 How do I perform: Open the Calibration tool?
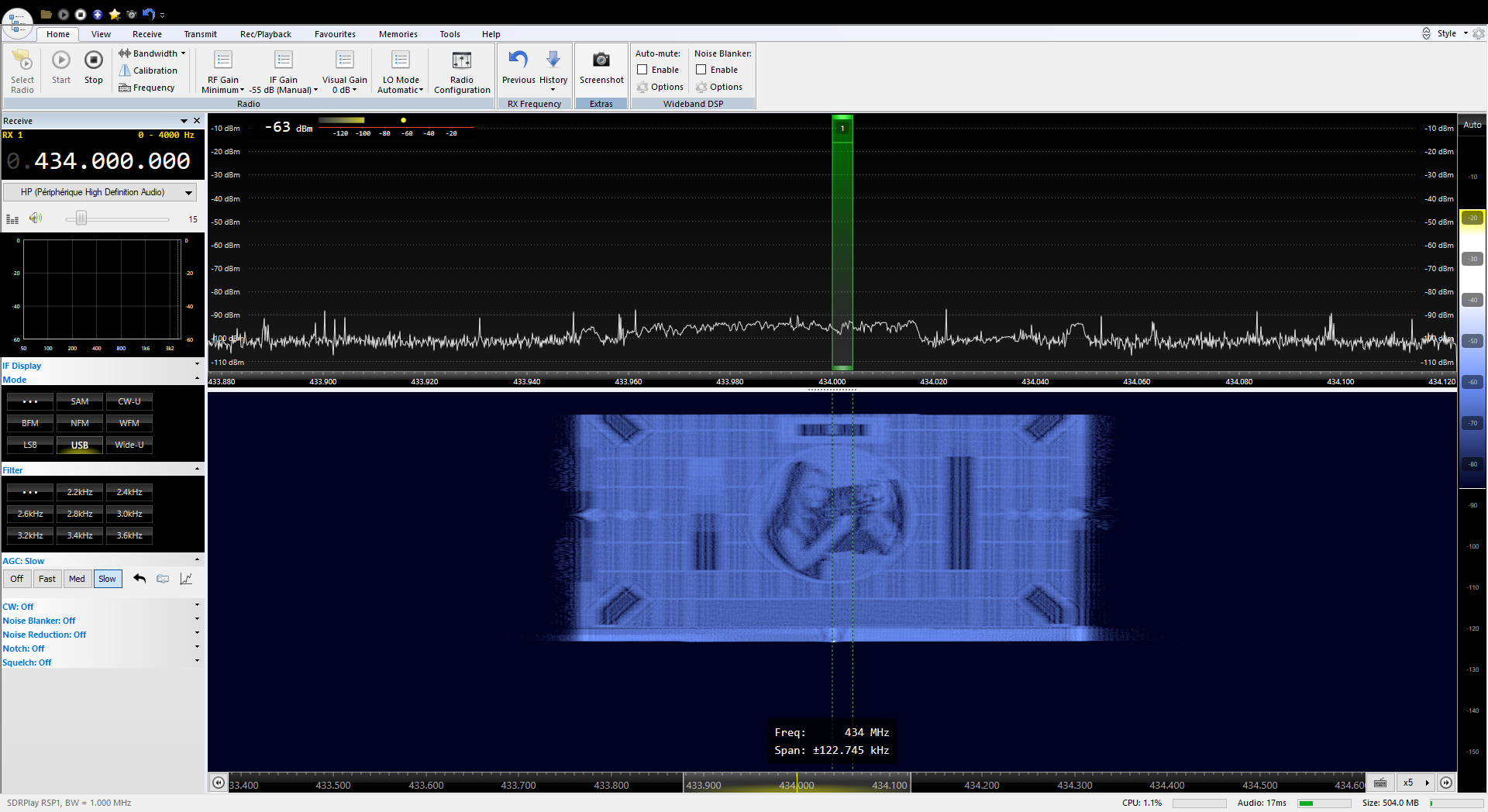(148, 71)
